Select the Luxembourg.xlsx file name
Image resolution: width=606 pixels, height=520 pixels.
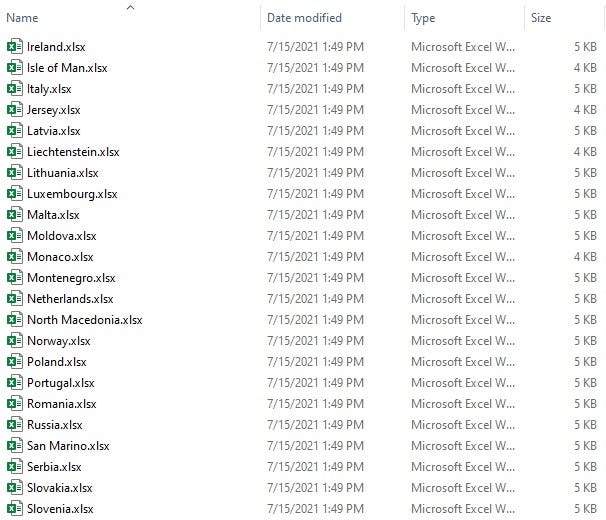pos(72,194)
